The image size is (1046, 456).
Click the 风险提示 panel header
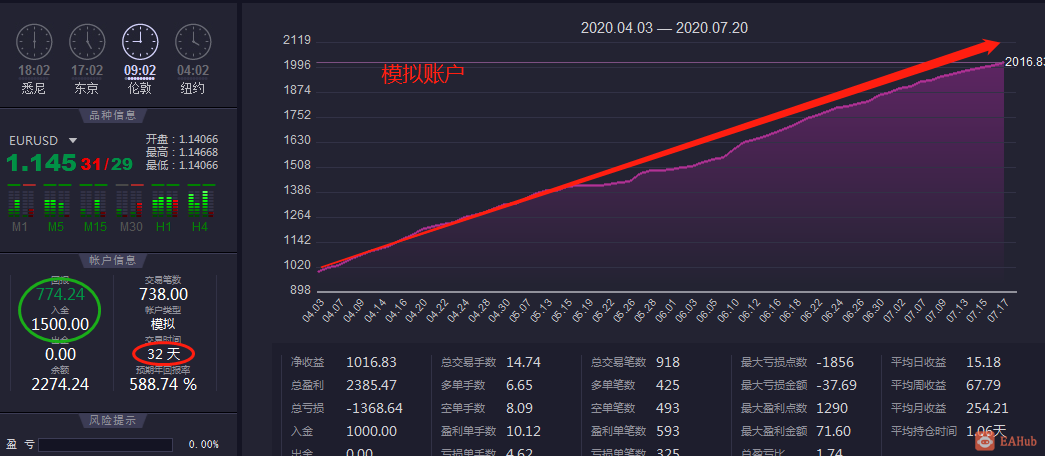(x=113, y=420)
